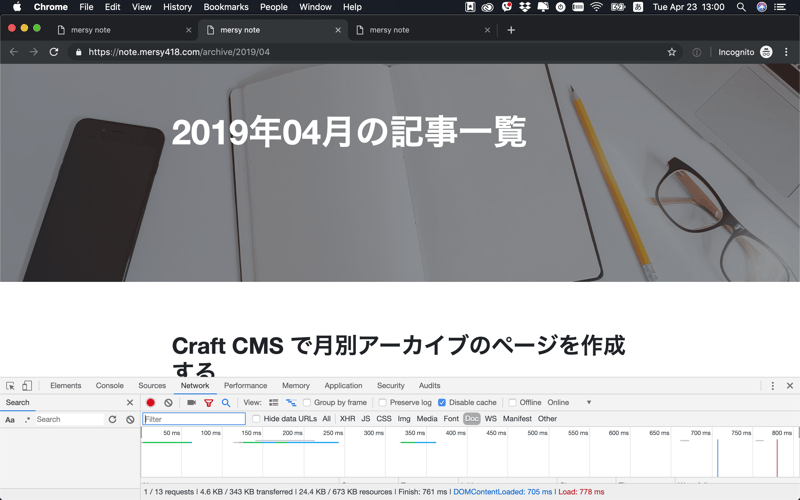Select the XHR request type filter
The image size is (800, 500).
click(x=347, y=419)
